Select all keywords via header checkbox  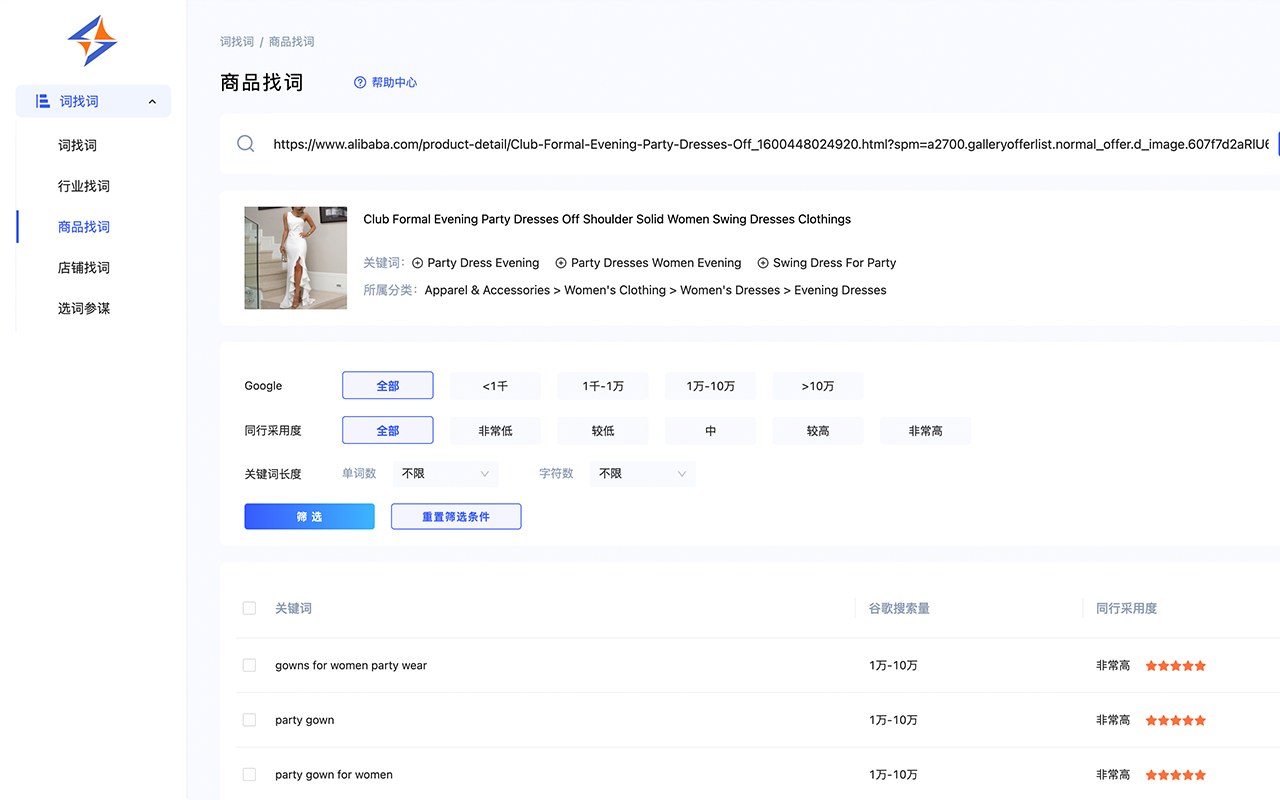point(249,607)
